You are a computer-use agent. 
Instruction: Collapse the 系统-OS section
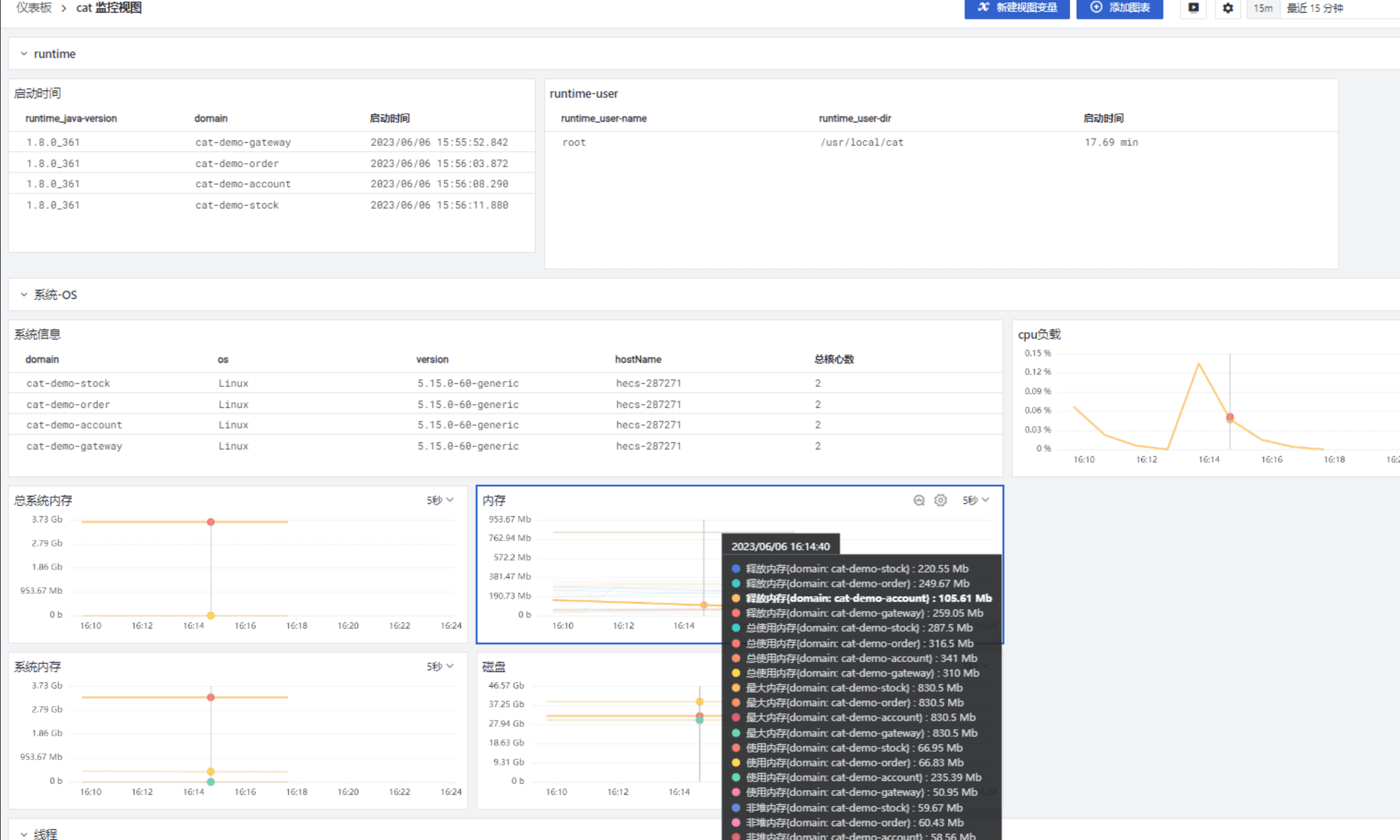coord(24,295)
